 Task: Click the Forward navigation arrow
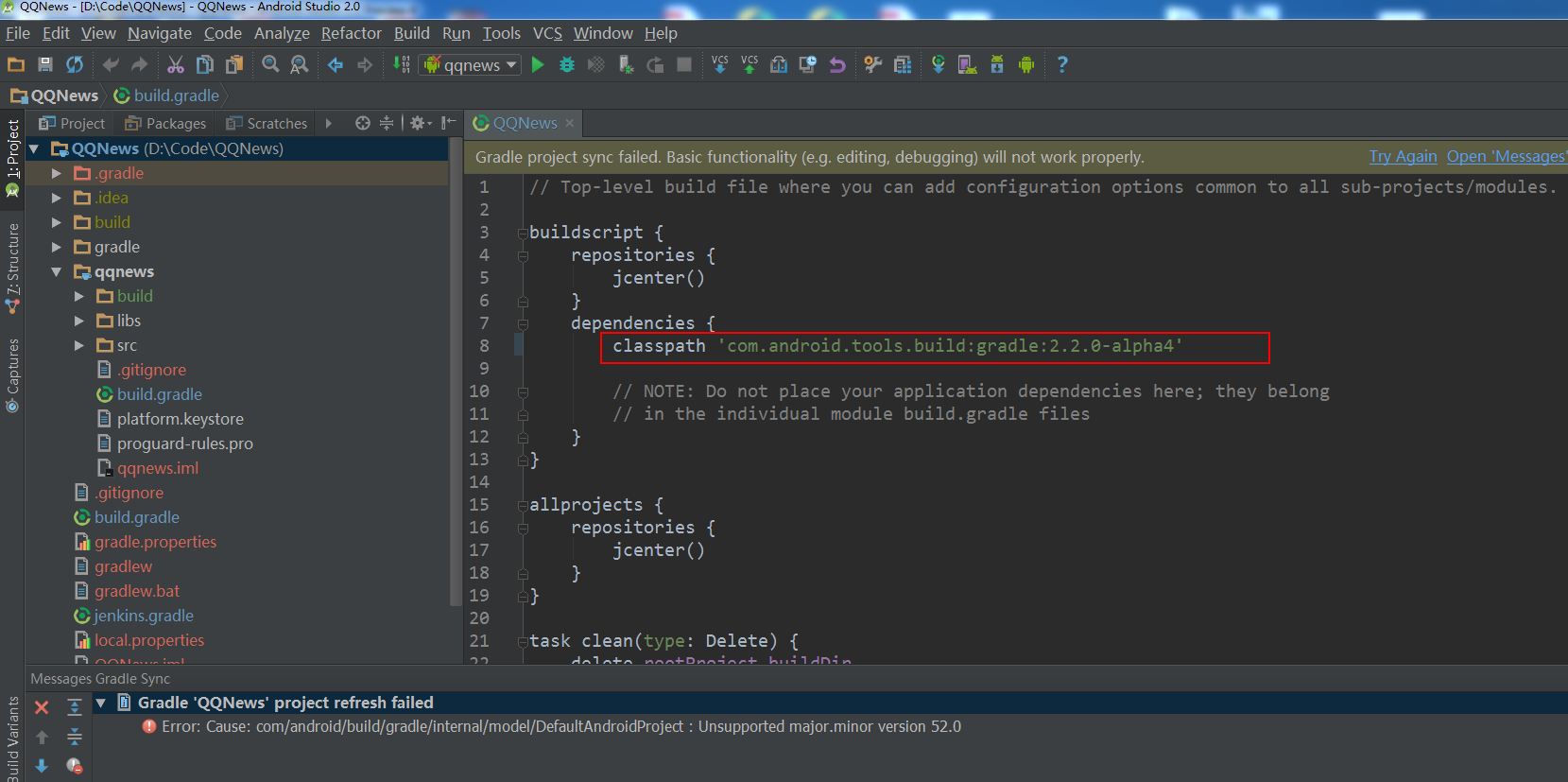(365, 64)
